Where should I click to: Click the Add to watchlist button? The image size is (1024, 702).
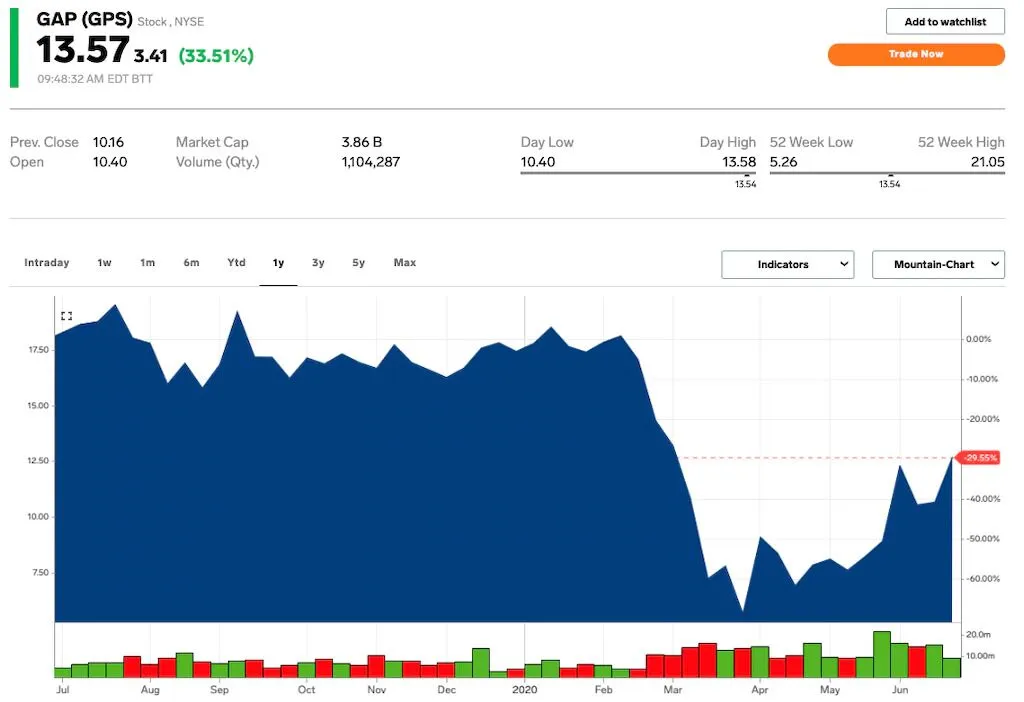(945, 22)
